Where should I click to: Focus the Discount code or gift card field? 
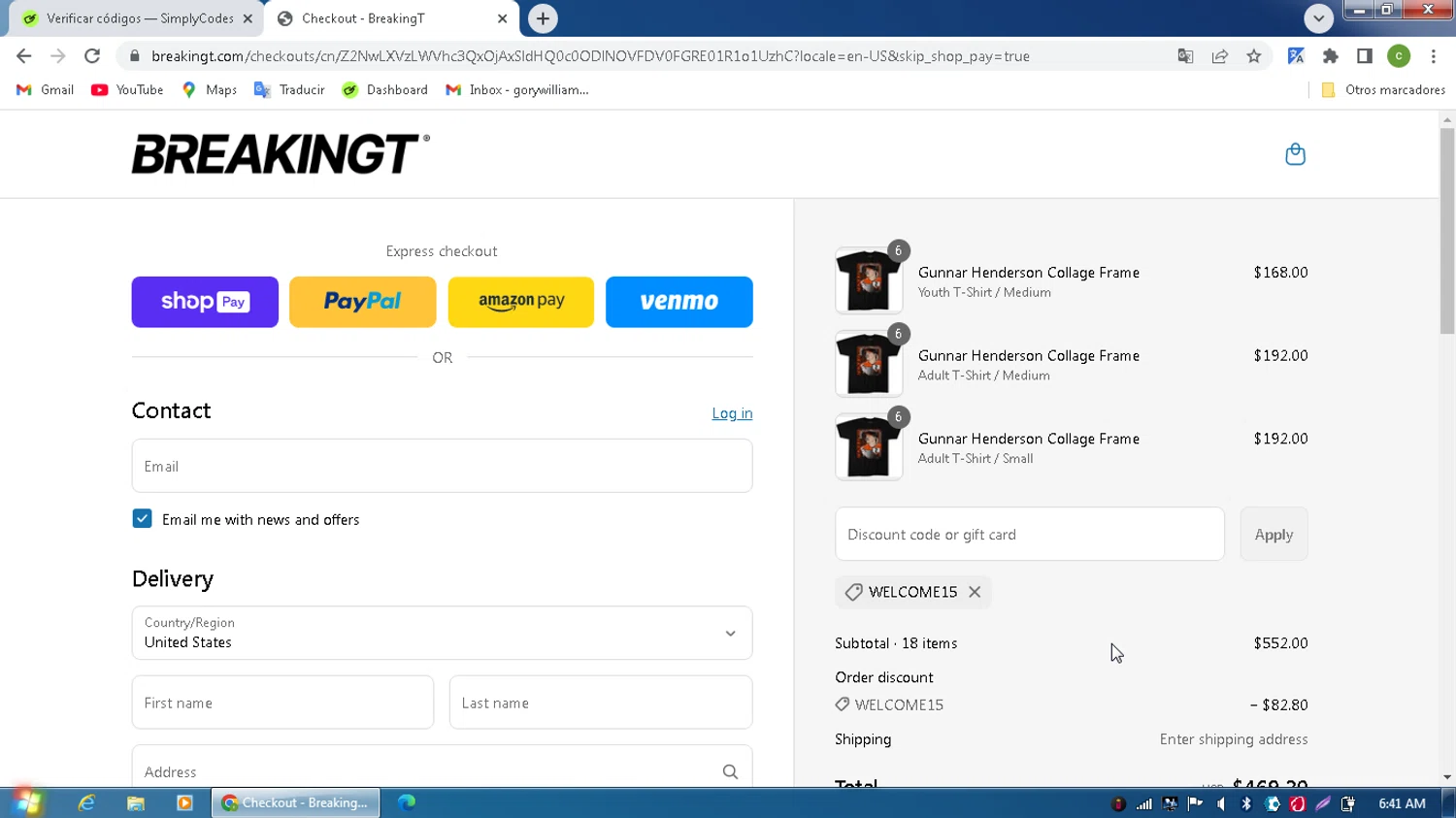tap(1030, 534)
